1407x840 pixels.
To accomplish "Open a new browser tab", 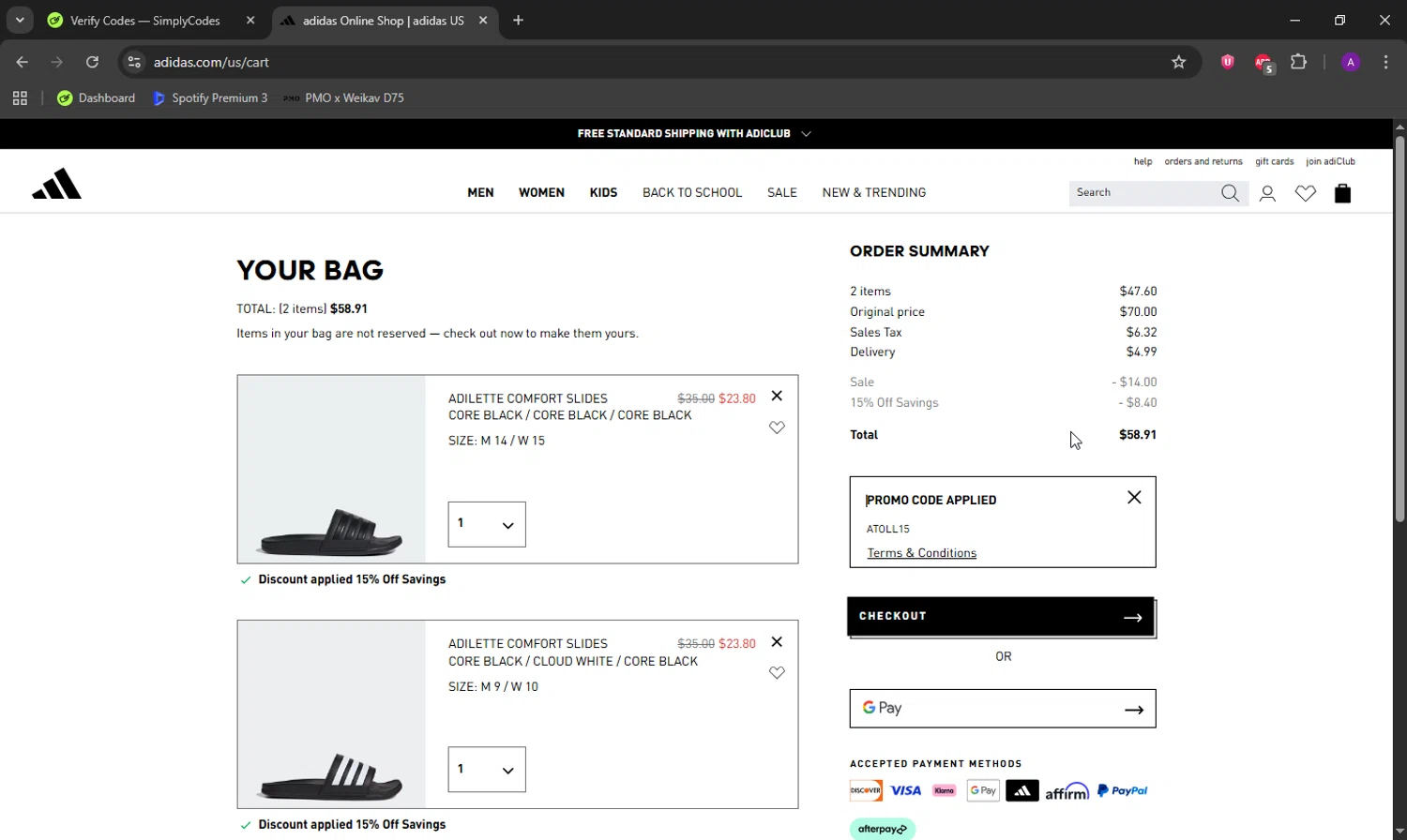I will coord(518,20).
